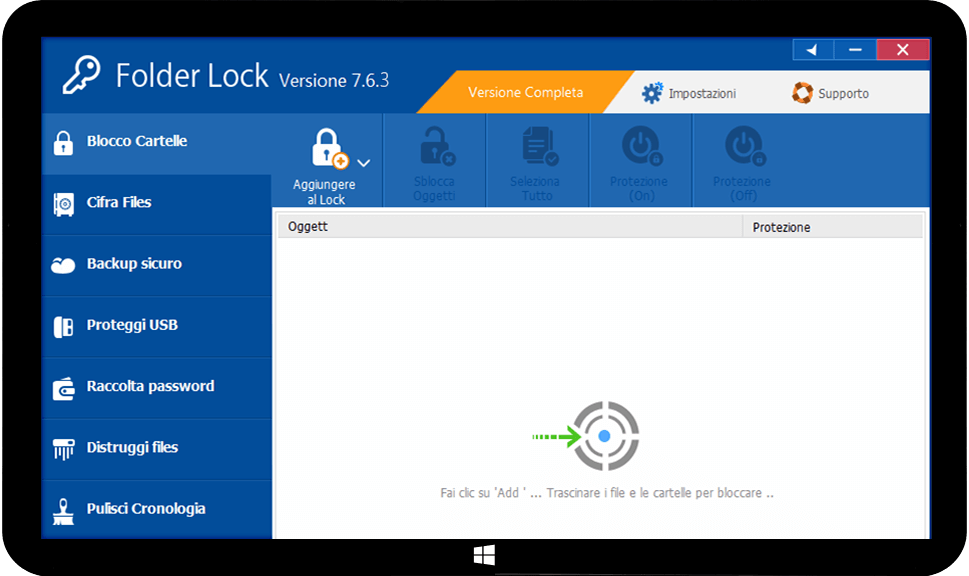Open the Raccolta password section

156,388
